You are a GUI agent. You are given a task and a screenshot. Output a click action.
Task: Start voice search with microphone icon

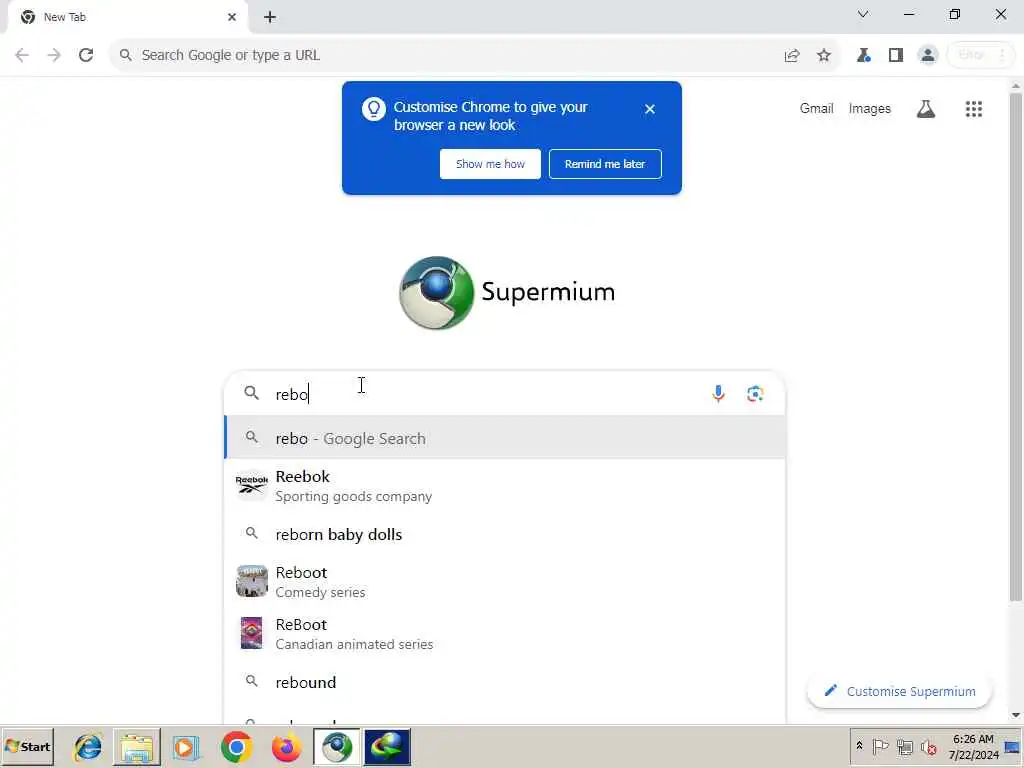718,394
